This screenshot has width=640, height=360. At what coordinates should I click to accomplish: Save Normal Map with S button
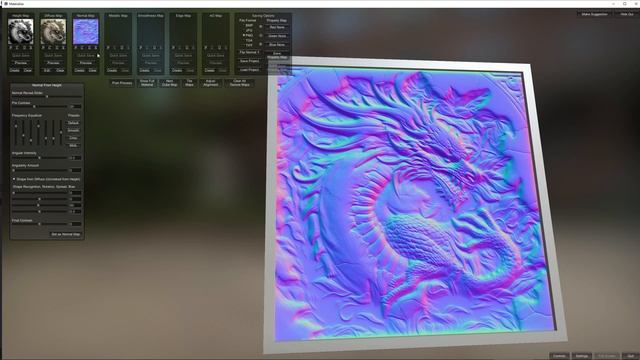96,48
